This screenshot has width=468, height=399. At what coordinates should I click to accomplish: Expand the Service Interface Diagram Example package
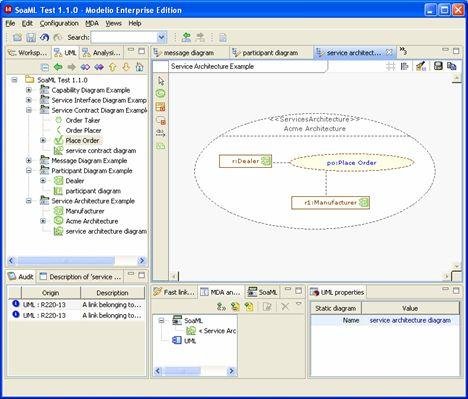[x=29, y=100]
